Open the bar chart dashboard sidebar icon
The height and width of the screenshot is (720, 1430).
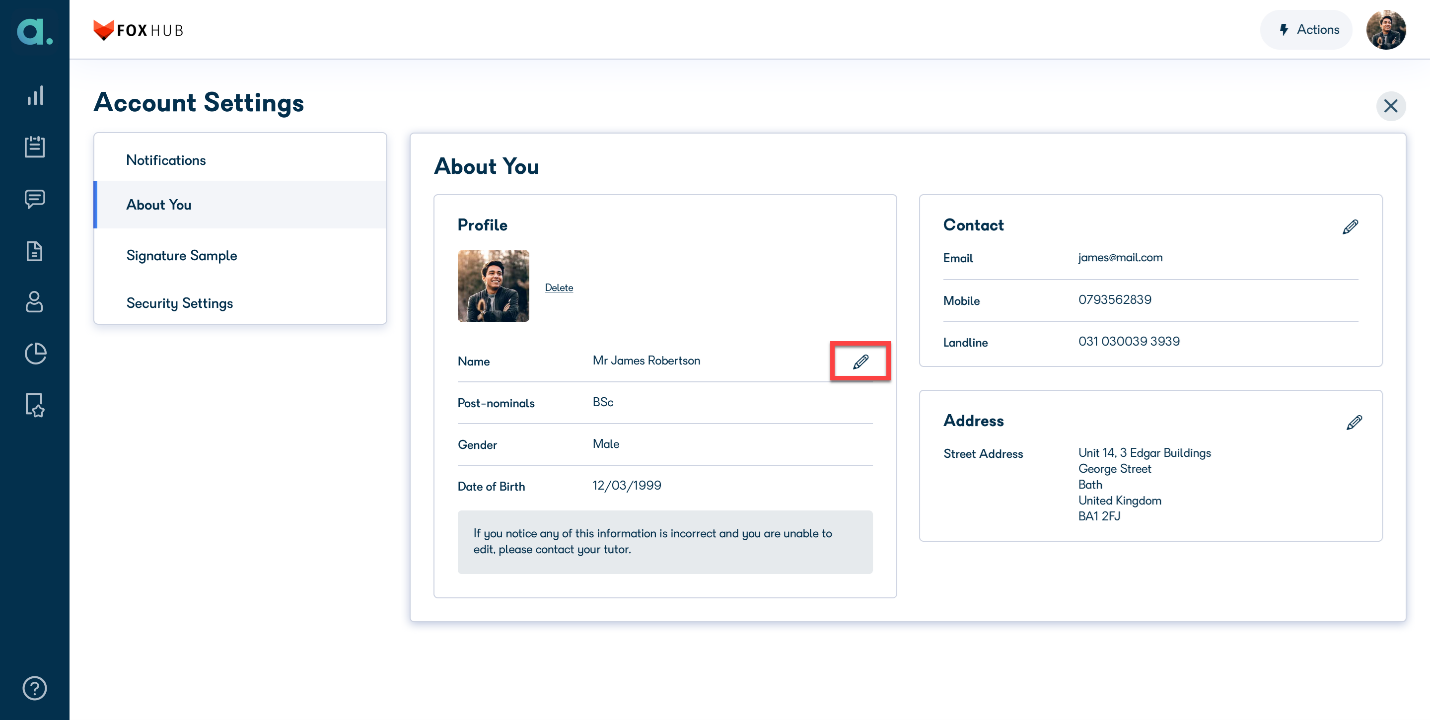(35, 95)
